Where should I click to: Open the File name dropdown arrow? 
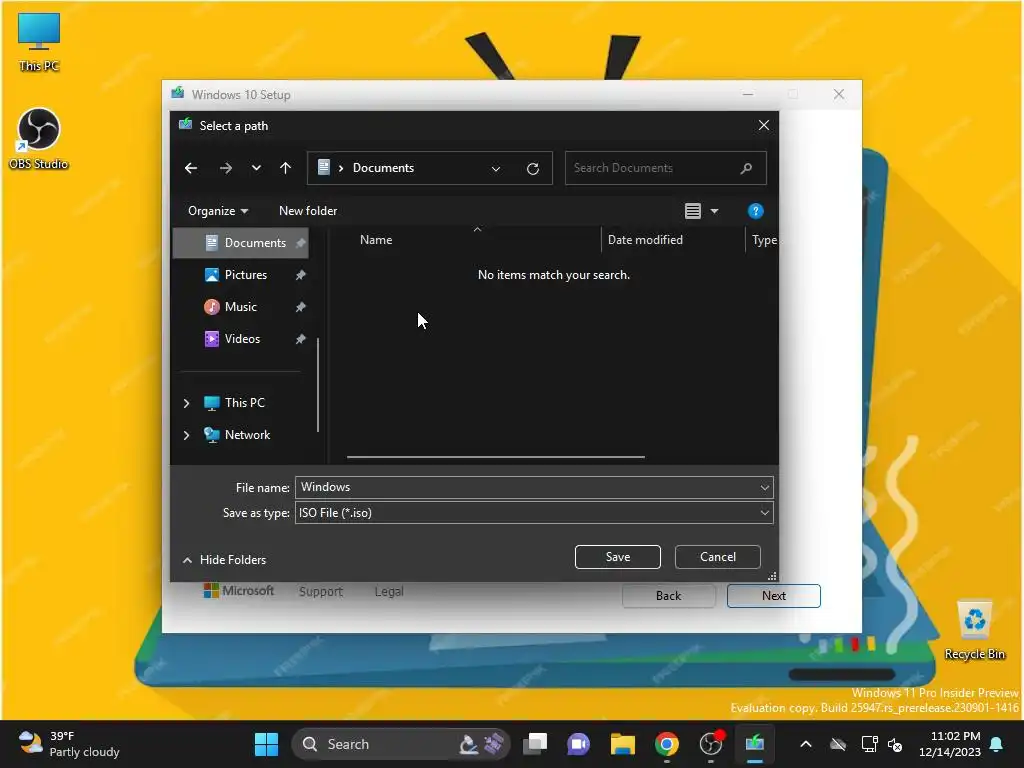765,487
